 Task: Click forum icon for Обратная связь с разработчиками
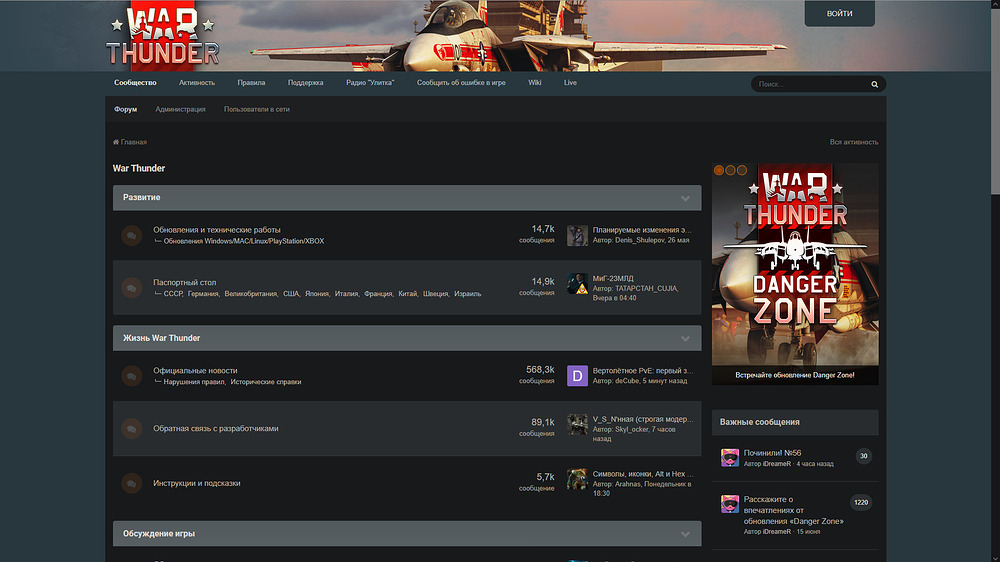[131, 429]
